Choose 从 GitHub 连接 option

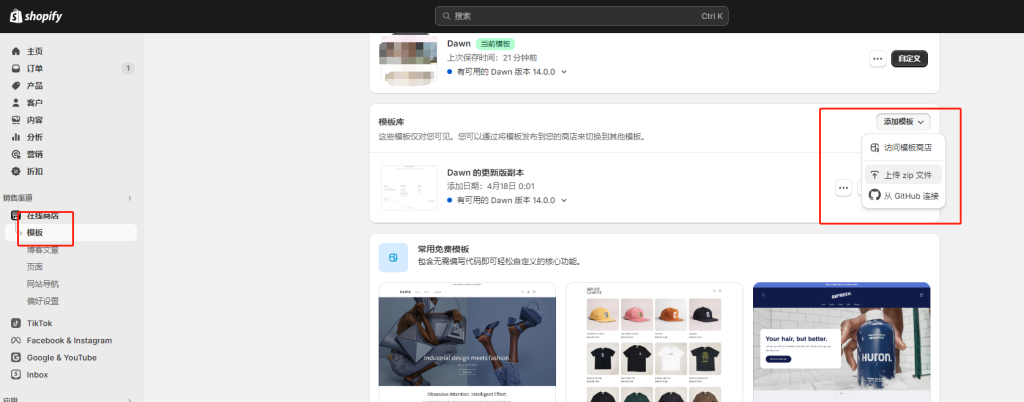[904, 196]
